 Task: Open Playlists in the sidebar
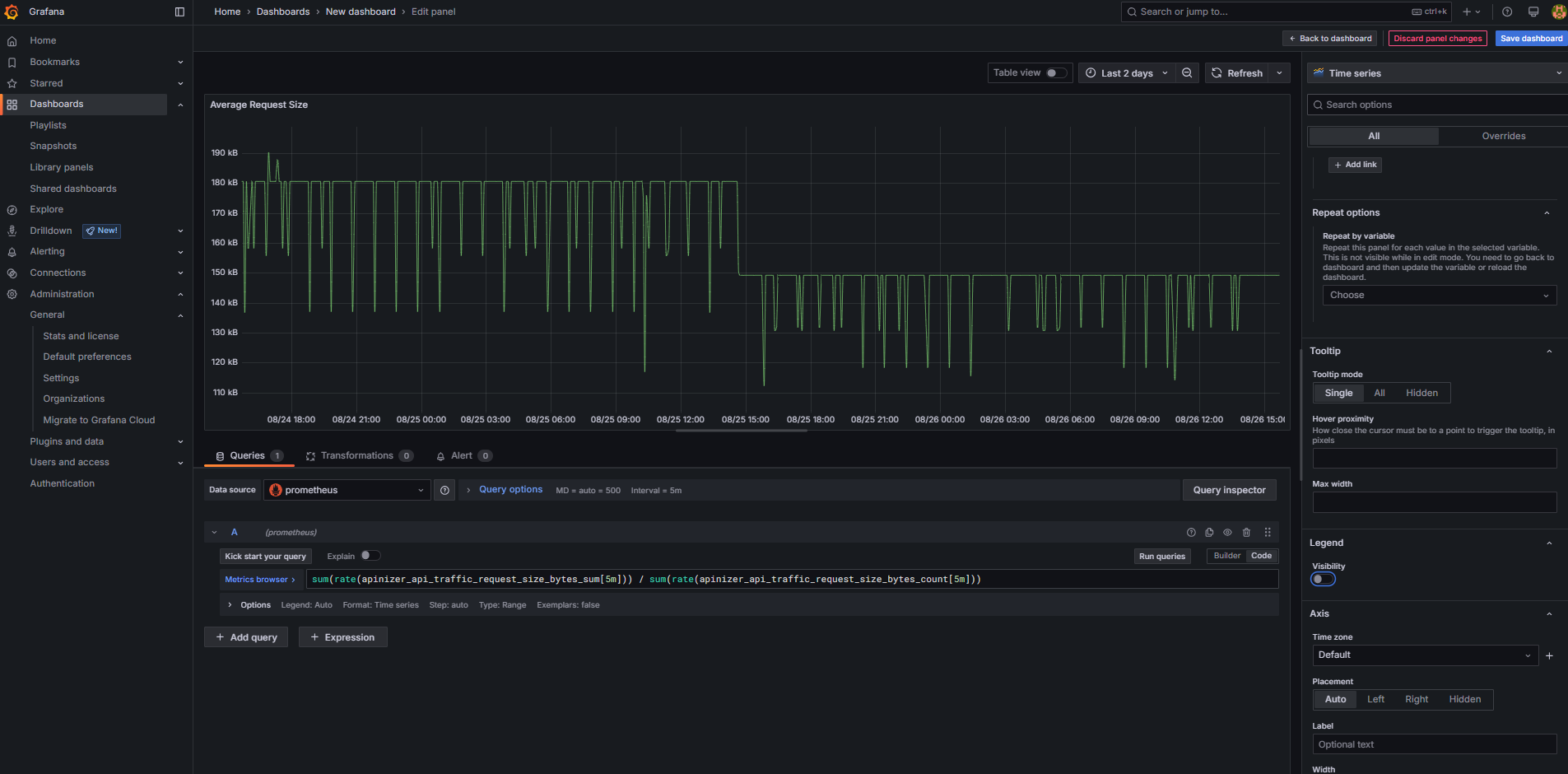(x=49, y=126)
